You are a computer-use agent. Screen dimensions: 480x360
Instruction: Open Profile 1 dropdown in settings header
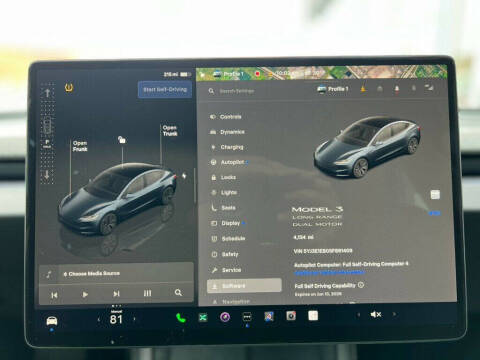[x=333, y=89]
